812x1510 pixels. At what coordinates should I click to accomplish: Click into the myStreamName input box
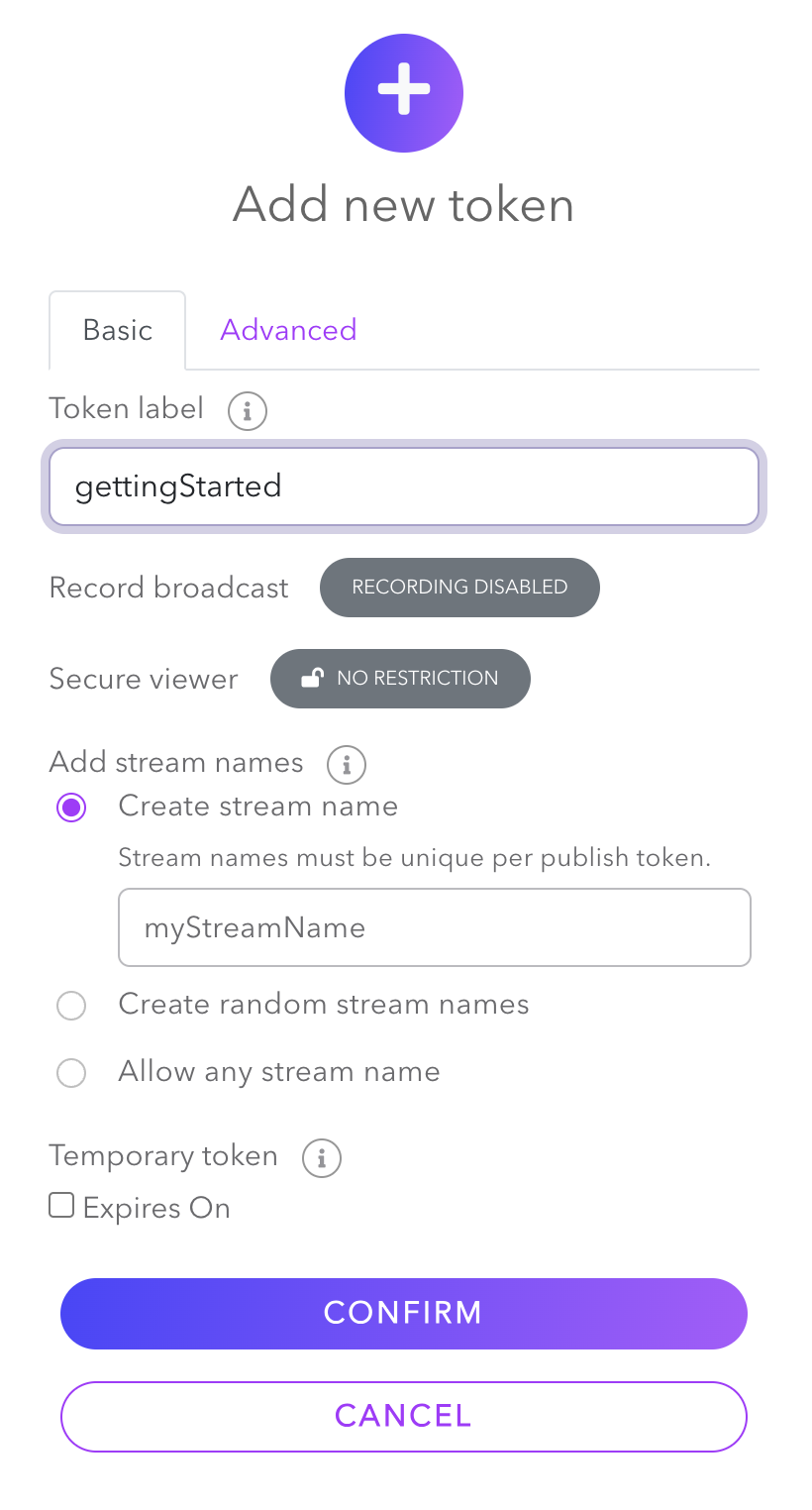click(434, 927)
